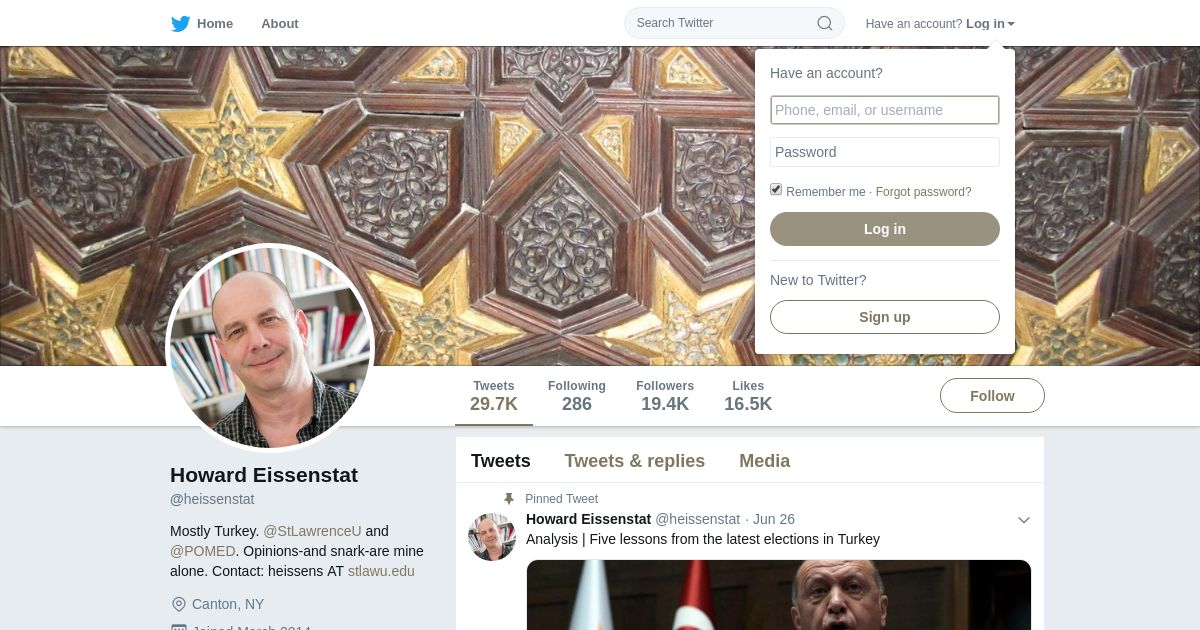The height and width of the screenshot is (630, 1200).
Task: Click the Canton, NY location pin icon
Action: coord(179,604)
